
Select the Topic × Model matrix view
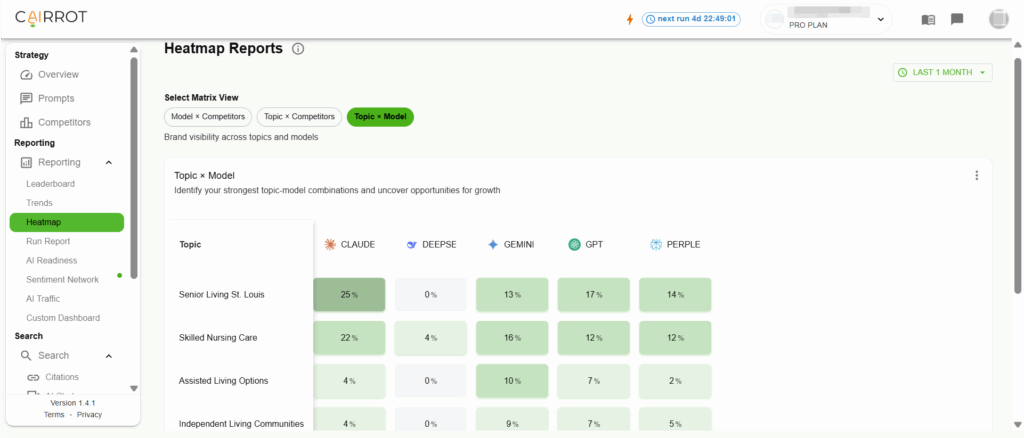point(380,117)
